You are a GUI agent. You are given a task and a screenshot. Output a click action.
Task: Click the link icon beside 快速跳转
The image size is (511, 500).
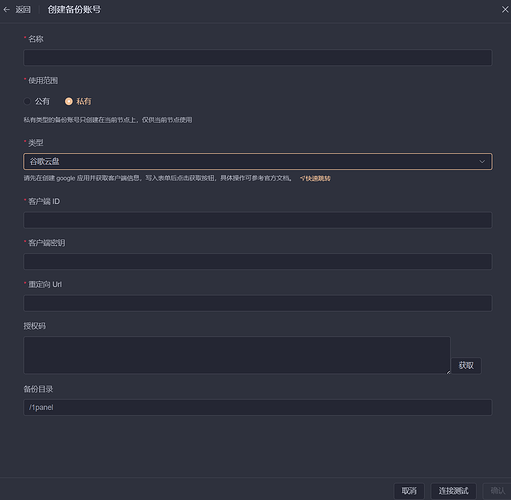tap(302, 179)
